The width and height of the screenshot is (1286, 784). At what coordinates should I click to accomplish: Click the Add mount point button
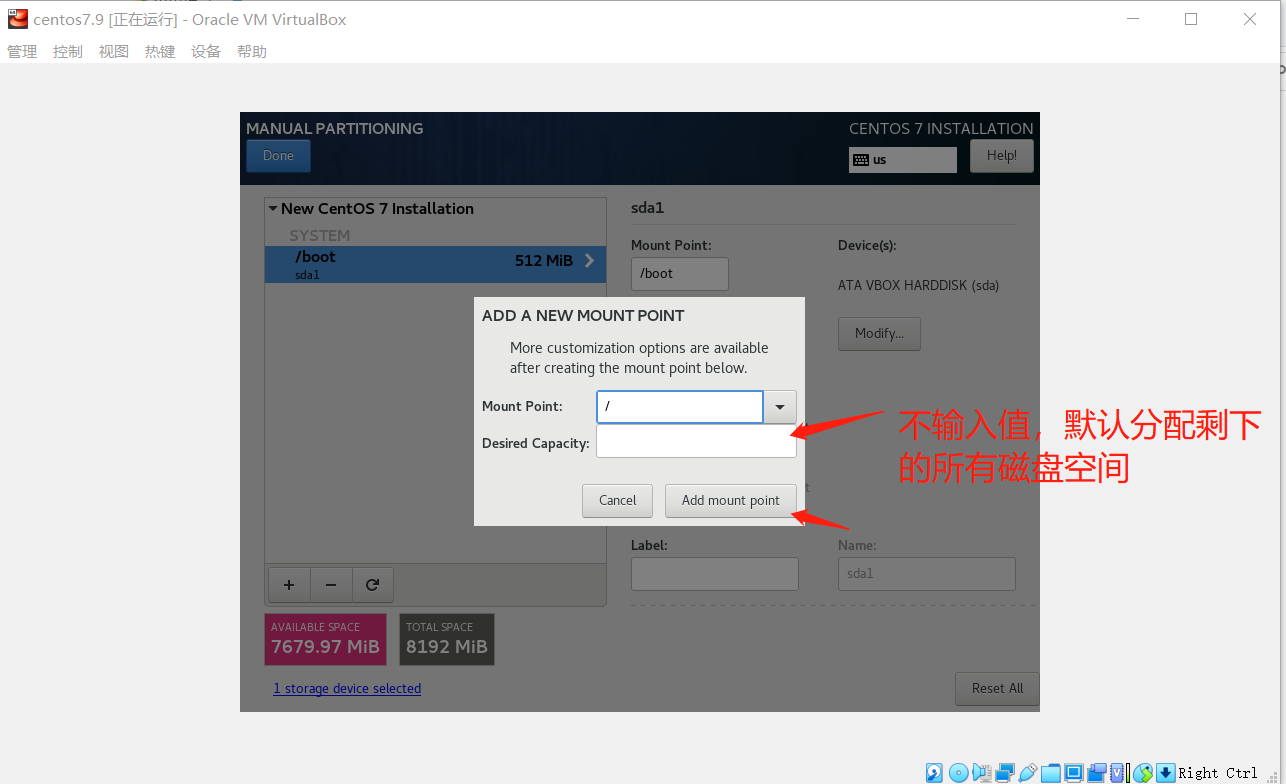click(731, 501)
